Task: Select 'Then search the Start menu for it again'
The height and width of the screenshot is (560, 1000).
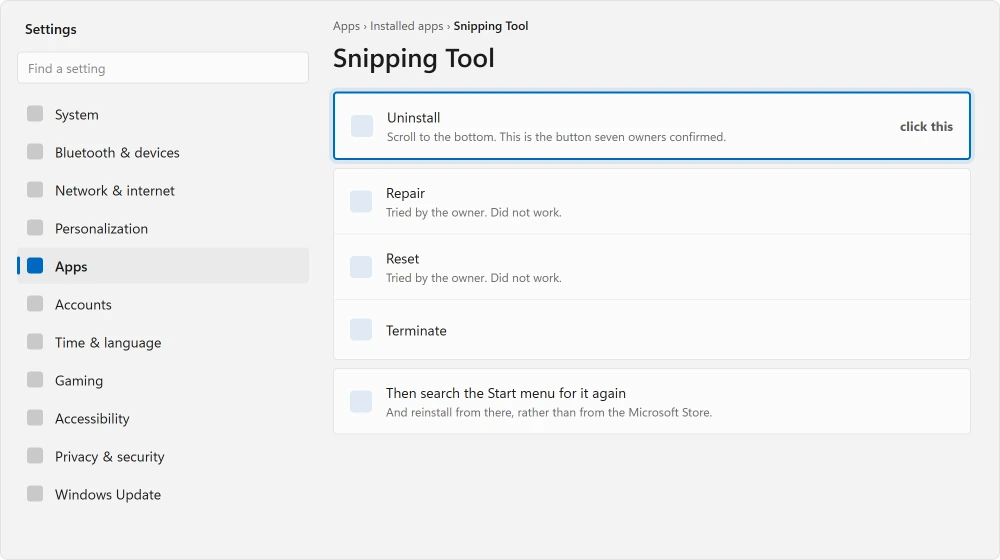Action: pyautogui.click(x=652, y=401)
